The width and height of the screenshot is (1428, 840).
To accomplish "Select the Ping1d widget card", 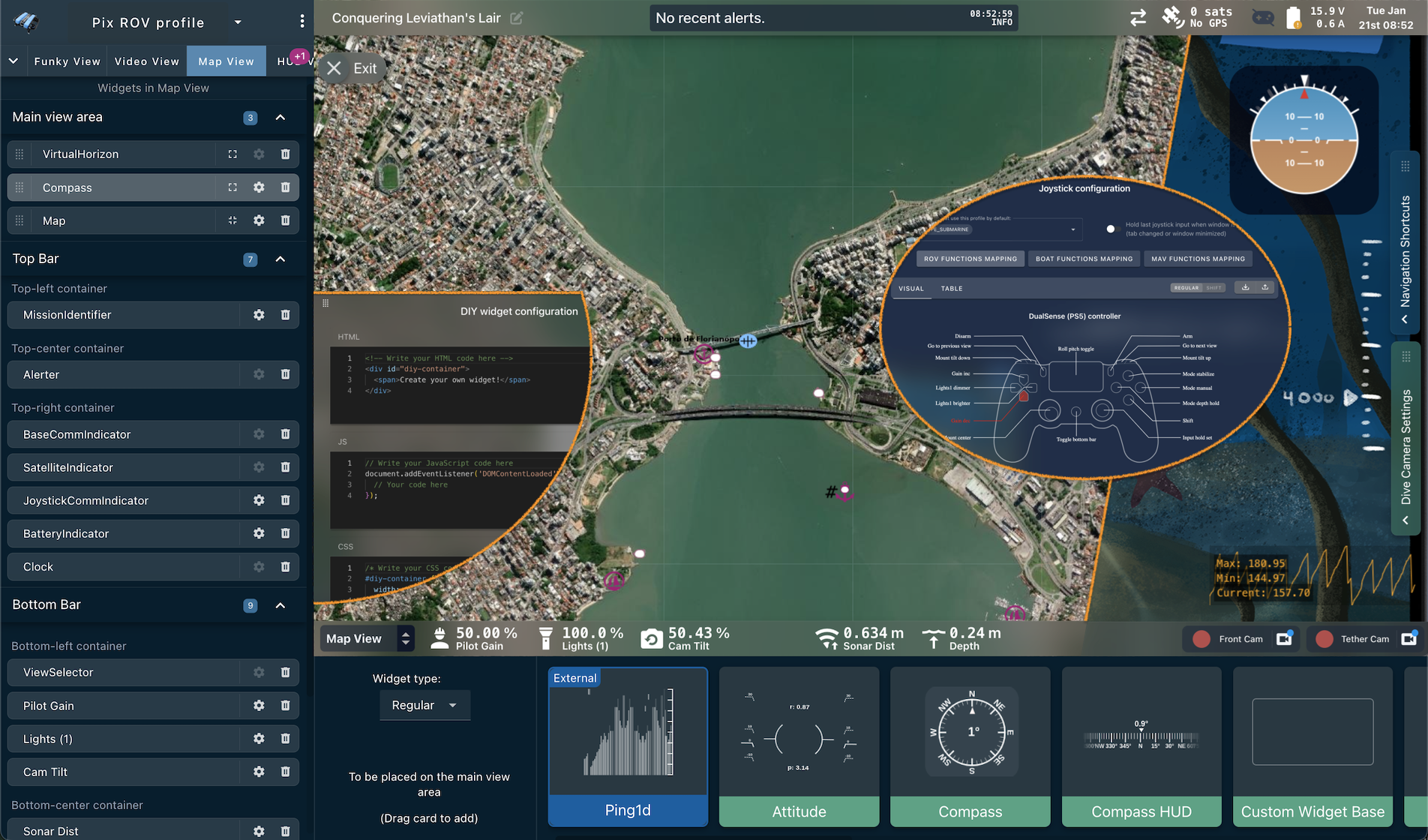I will tap(628, 746).
